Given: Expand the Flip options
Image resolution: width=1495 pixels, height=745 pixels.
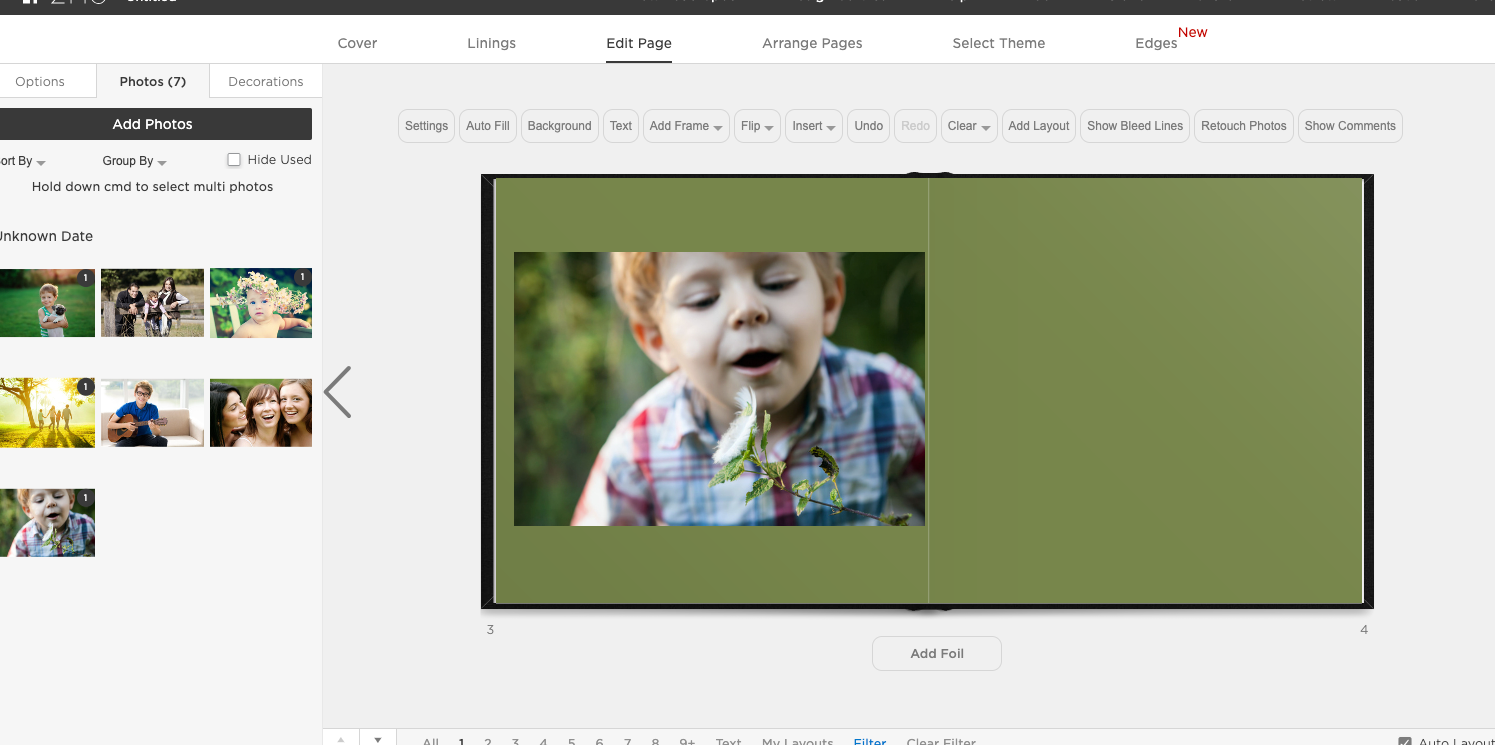Looking at the screenshot, I should pyautogui.click(x=757, y=126).
